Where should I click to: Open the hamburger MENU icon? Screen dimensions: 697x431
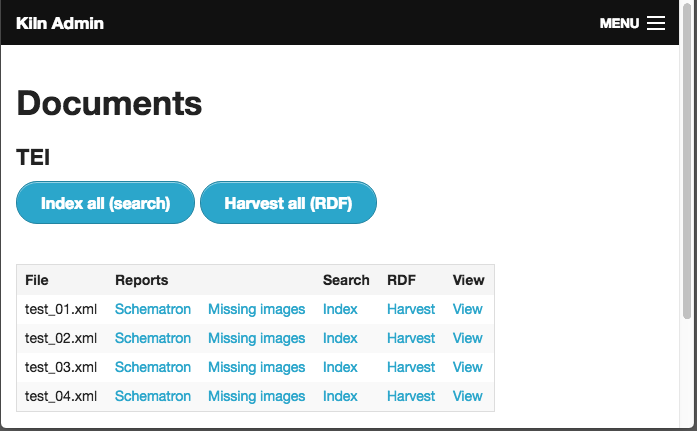[656, 23]
